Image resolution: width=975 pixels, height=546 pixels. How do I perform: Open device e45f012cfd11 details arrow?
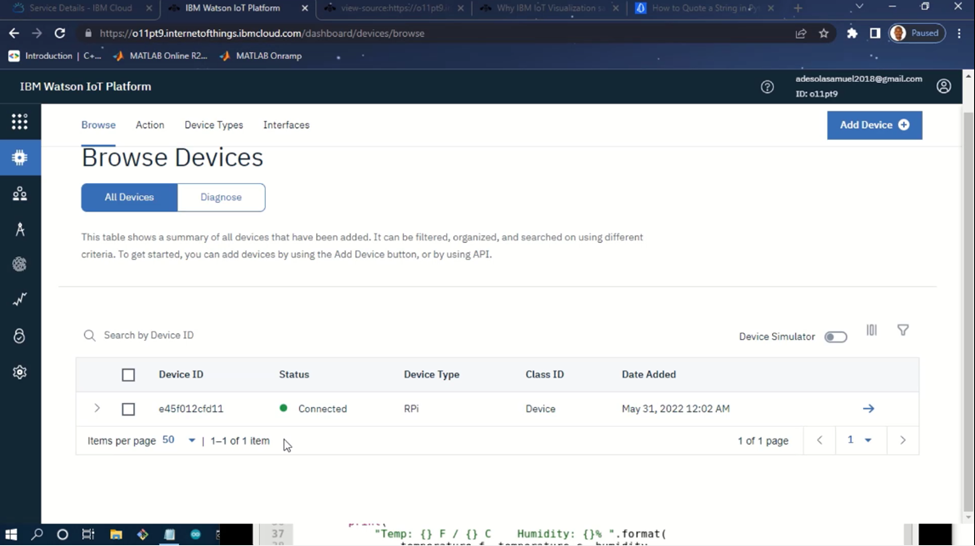(869, 409)
